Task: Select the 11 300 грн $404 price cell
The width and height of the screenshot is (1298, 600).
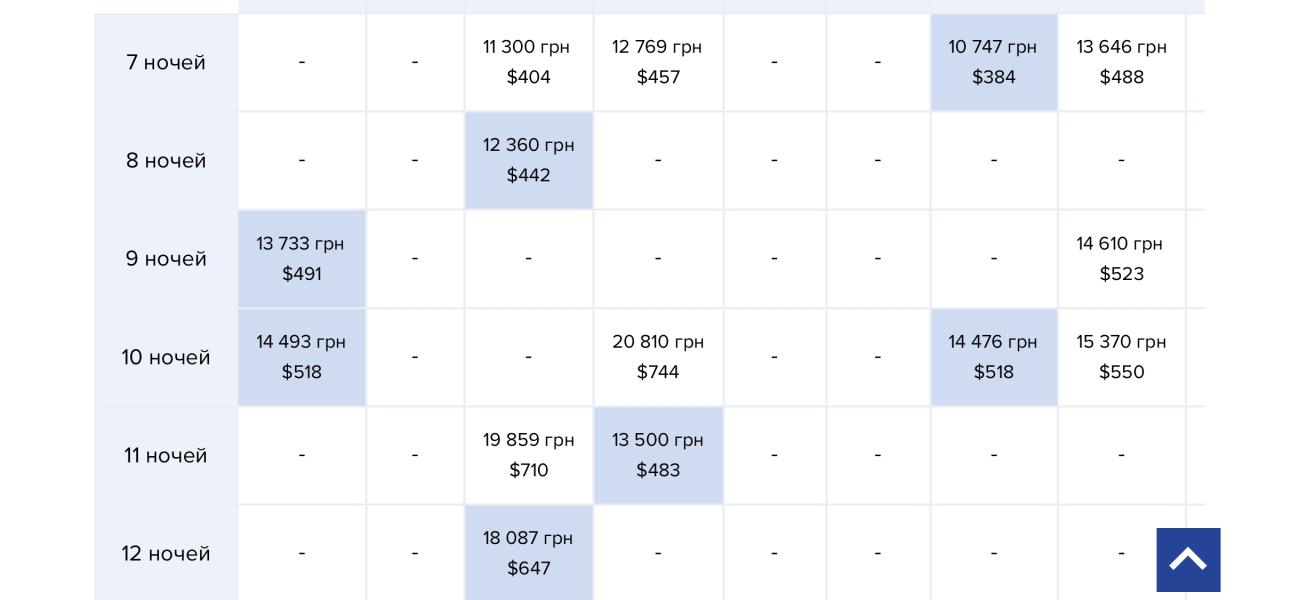Action: pos(528,63)
